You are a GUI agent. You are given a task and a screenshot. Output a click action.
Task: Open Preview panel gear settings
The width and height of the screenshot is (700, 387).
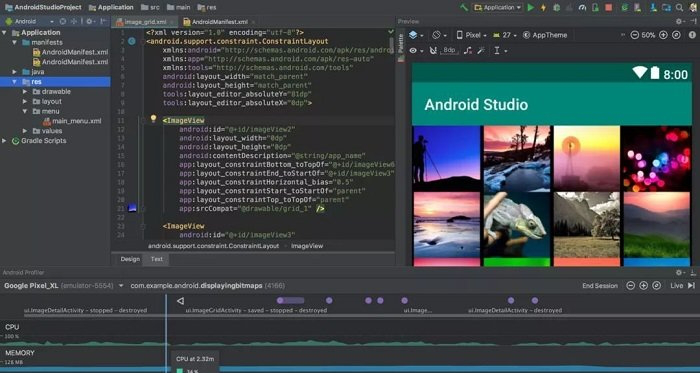680,21
